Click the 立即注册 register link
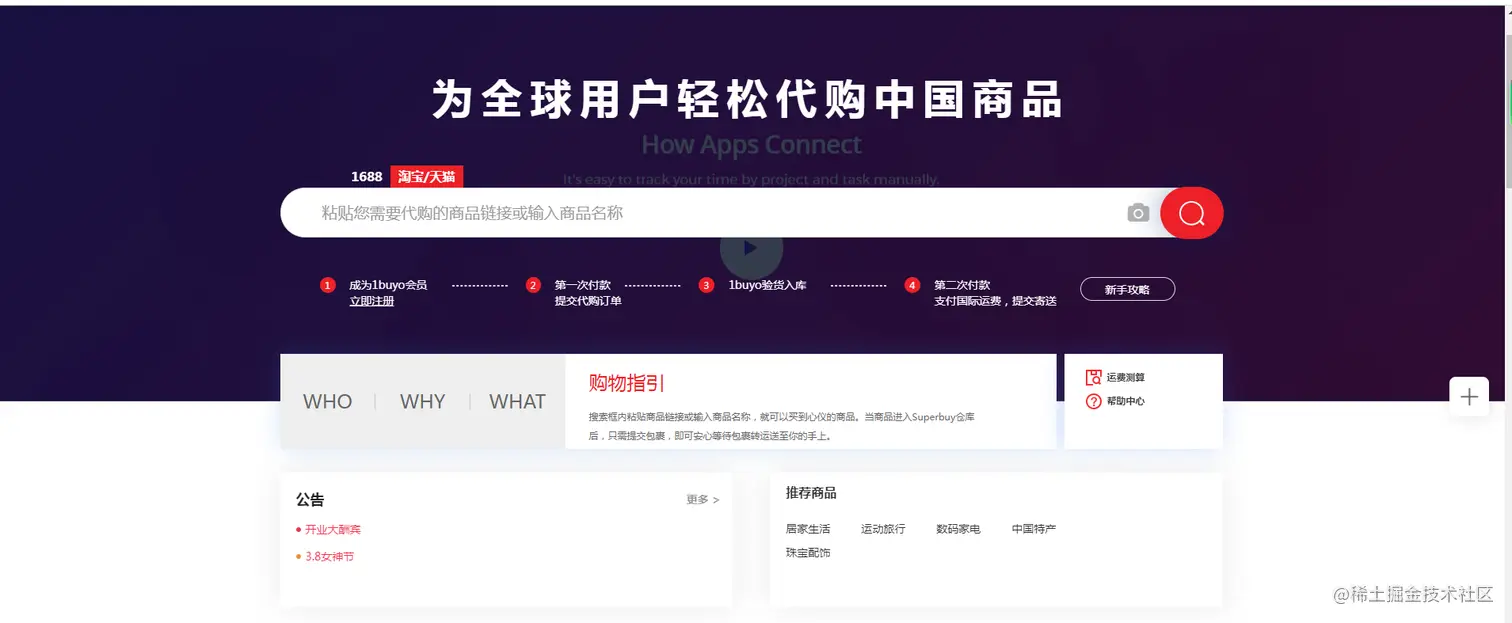Viewport: 1512px width, 623px height. 371,301
